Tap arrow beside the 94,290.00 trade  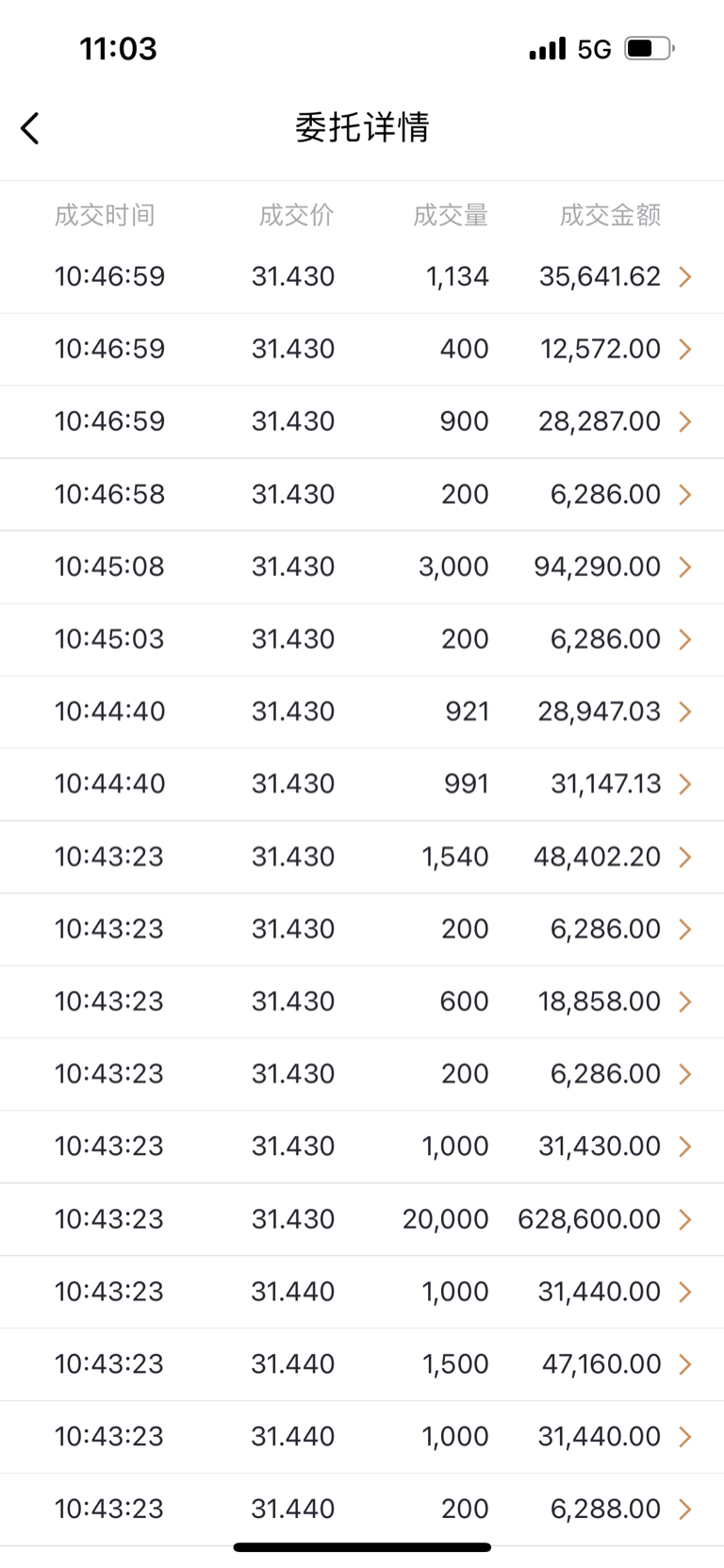[x=685, y=567]
